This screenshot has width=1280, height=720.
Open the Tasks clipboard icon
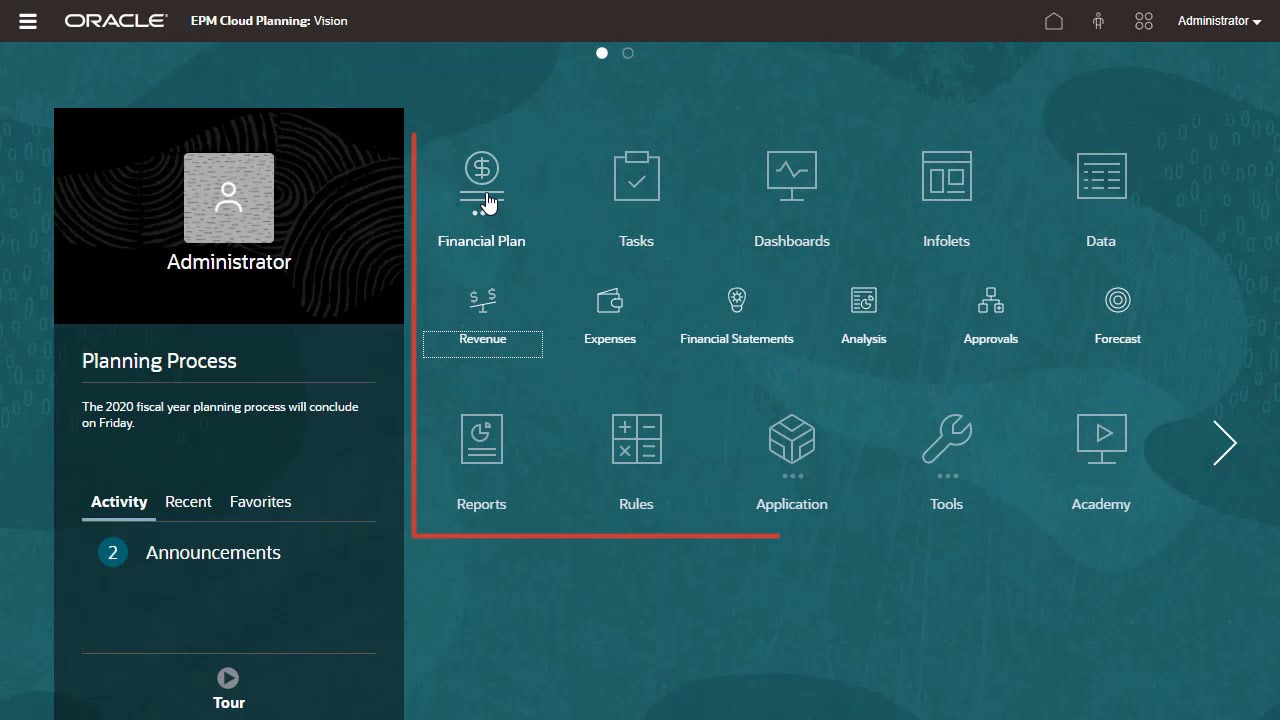[637, 176]
